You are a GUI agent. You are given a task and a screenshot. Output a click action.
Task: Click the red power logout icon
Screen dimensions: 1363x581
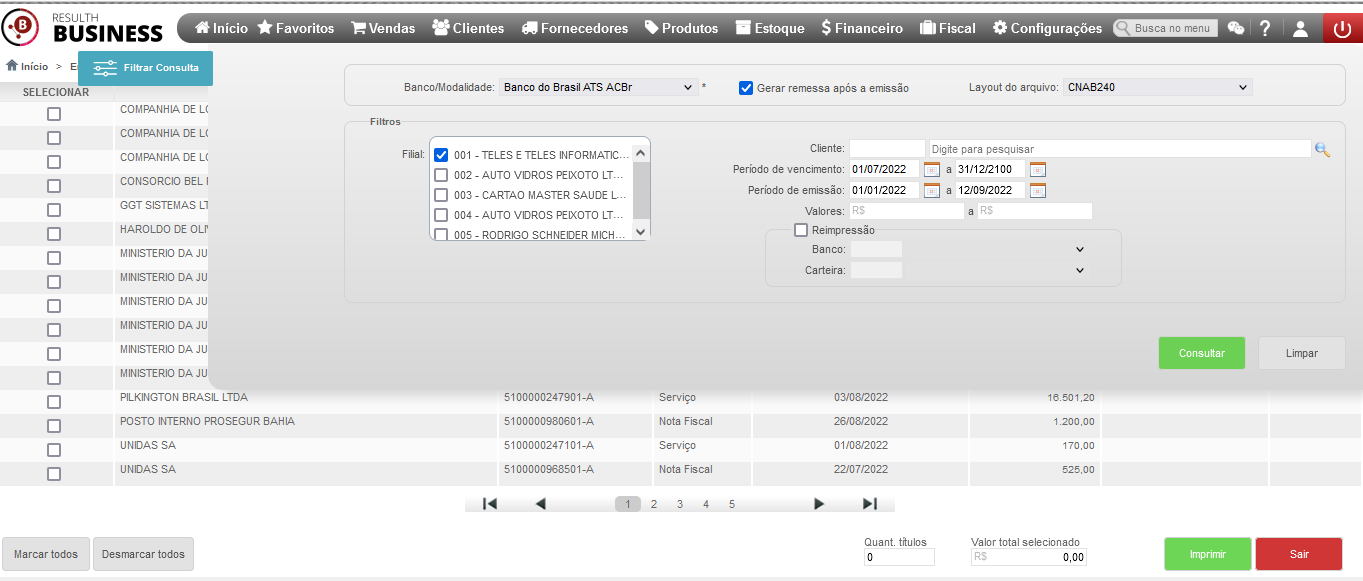pos(1343,28)
